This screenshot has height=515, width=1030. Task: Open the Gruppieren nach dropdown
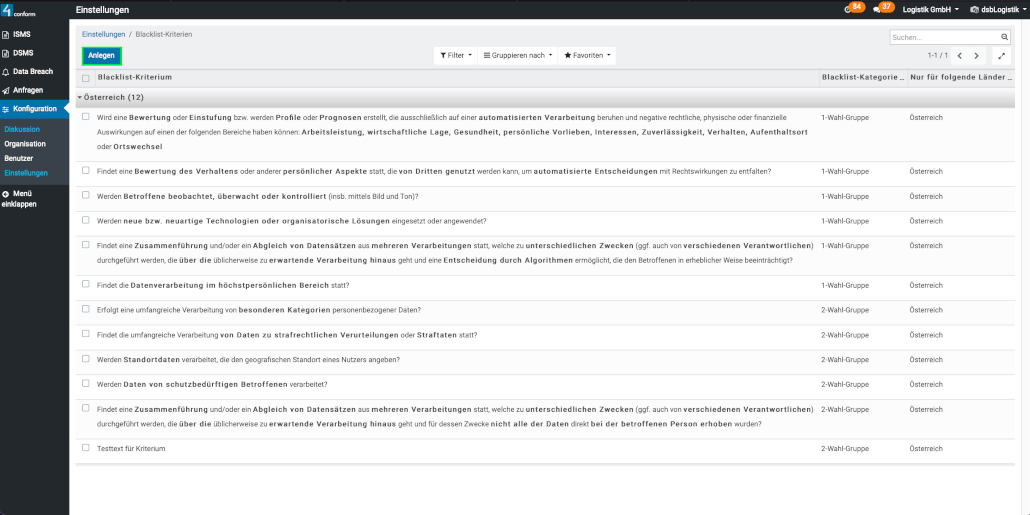pos(518,56)
